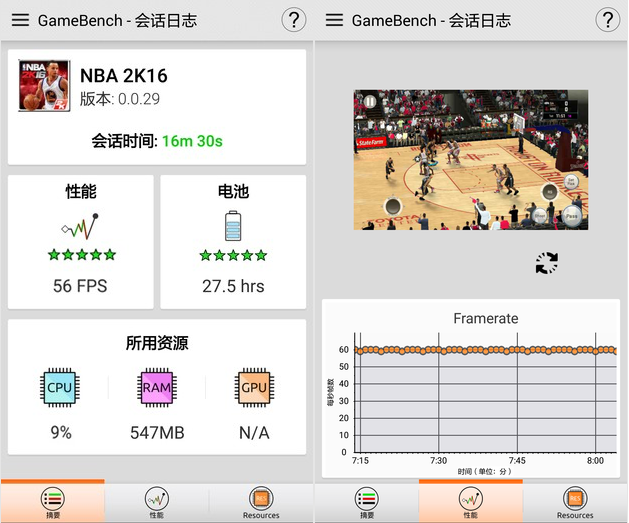Select 性能 tab on right screen

coord(471,503)
